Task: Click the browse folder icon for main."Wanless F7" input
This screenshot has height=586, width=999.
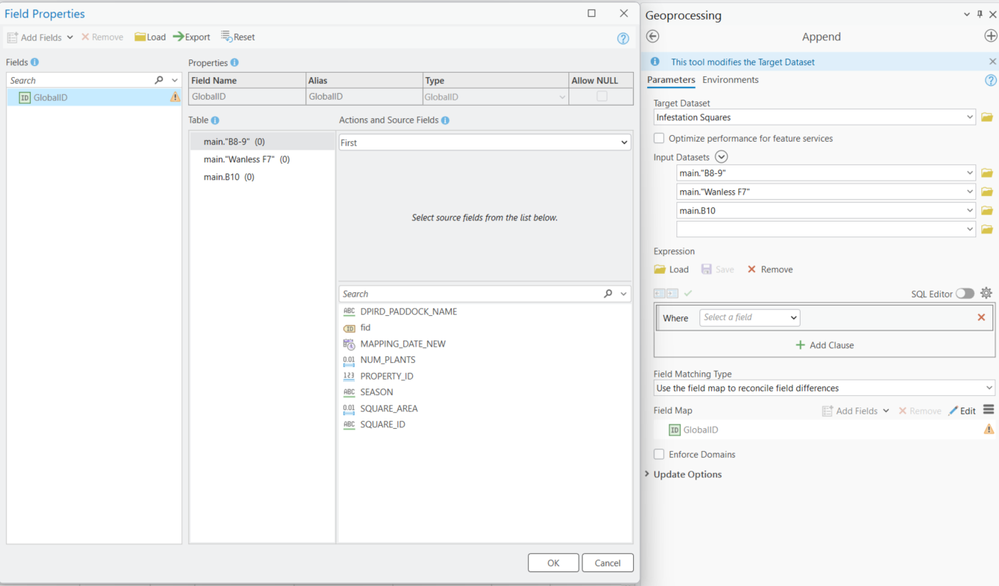Action: click(987, 192)
